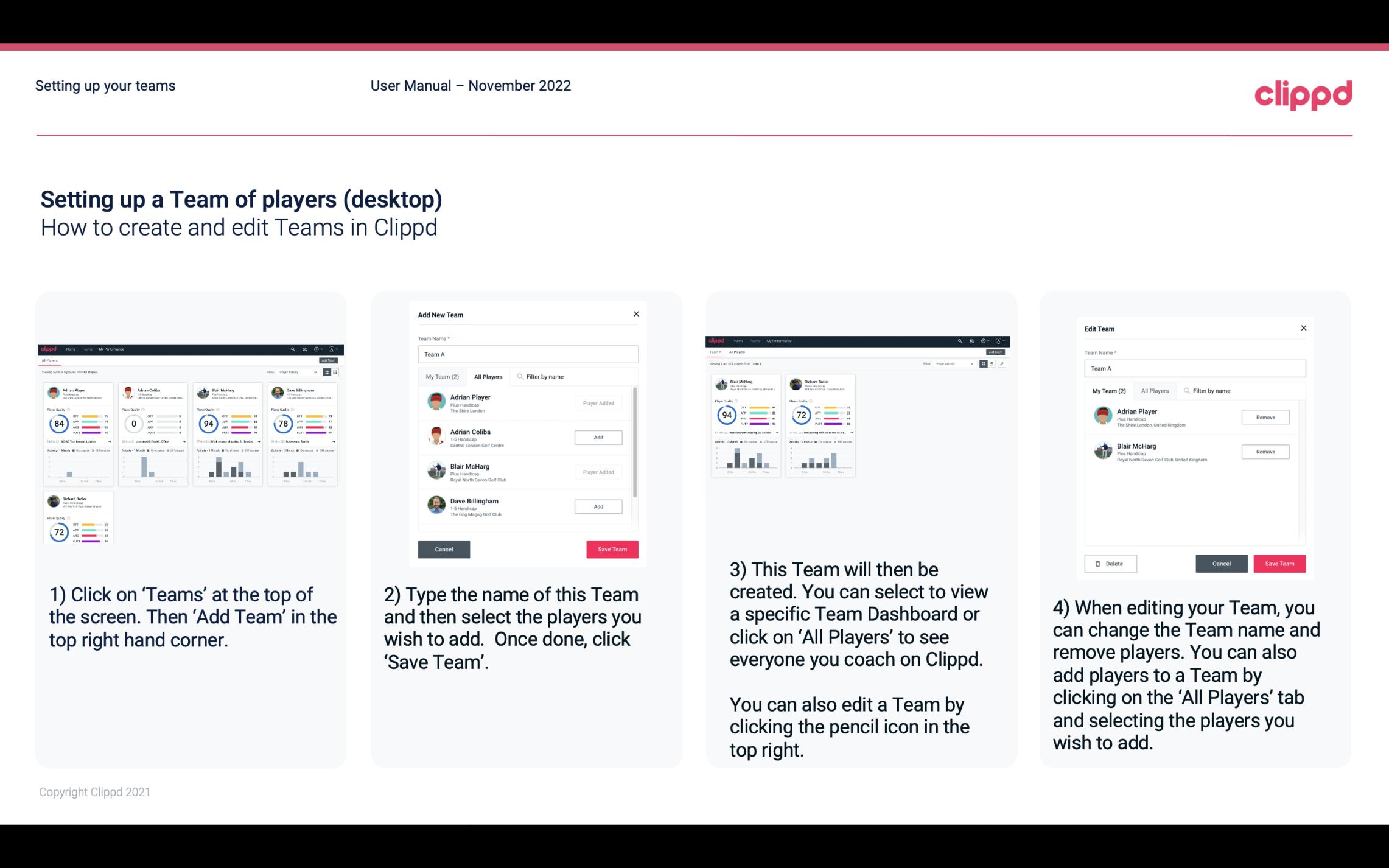The image size is (1389, 868).
Task: Click the Team Name input field
Action: point(528,354)
